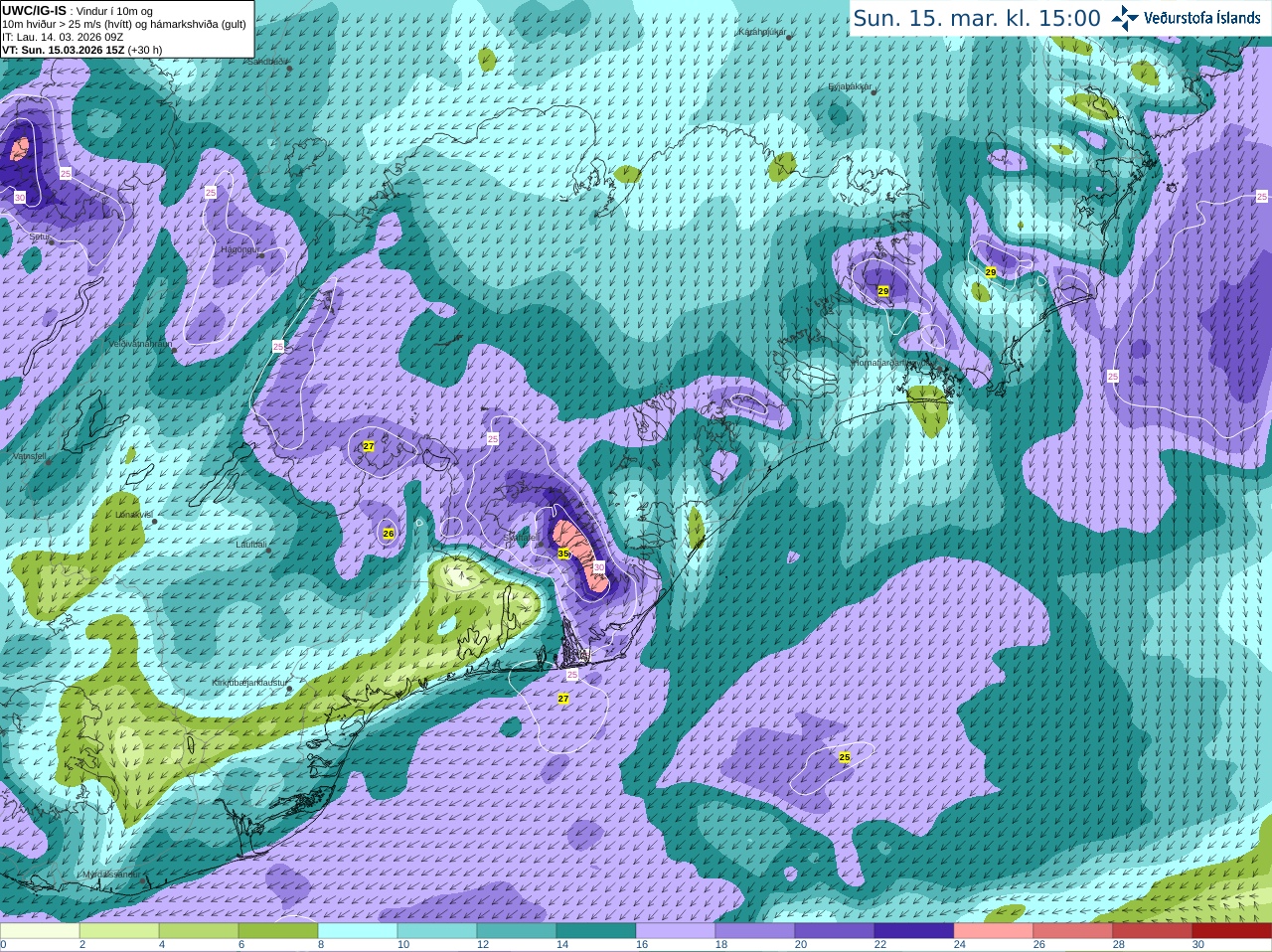Select the 10–12 light teal legend swatch

point(437,931)
